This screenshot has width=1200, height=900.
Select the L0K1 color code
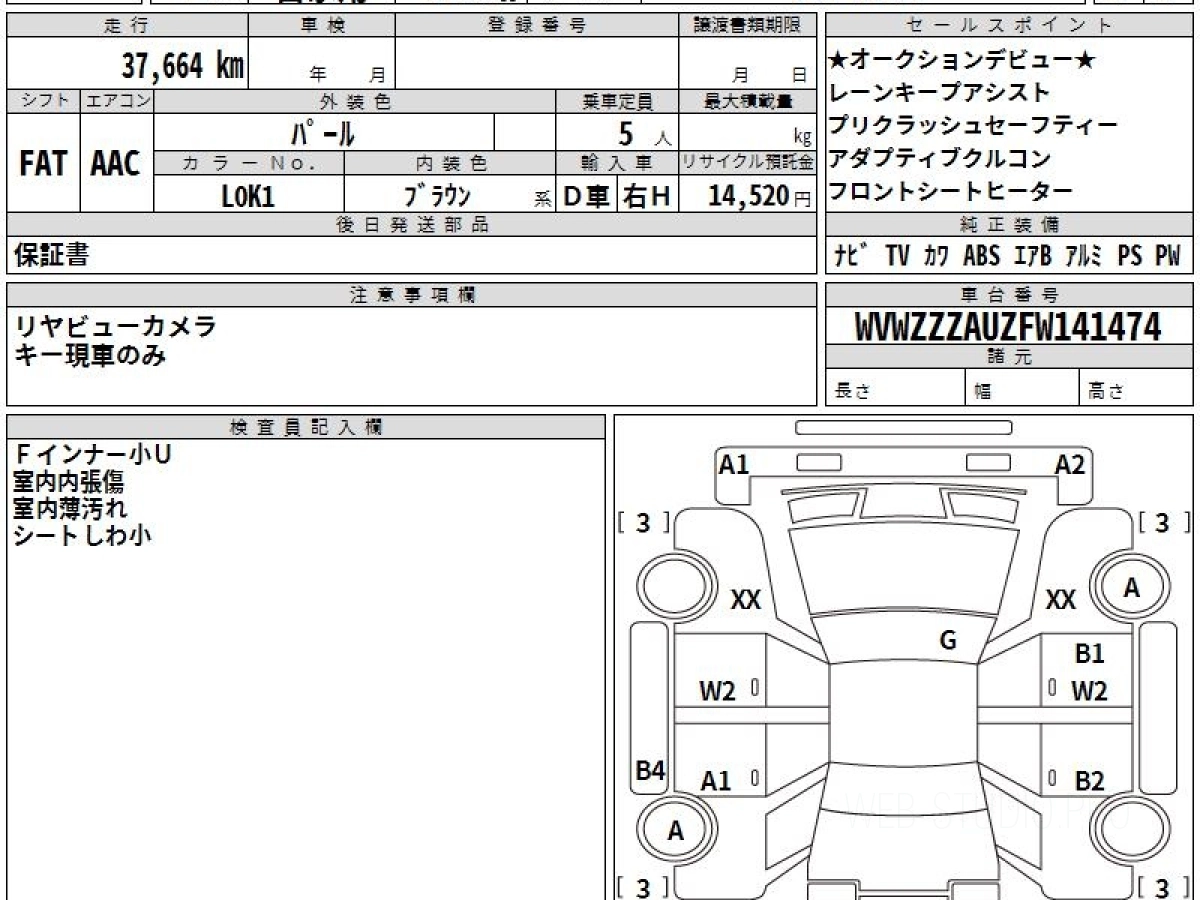point(247,196)
